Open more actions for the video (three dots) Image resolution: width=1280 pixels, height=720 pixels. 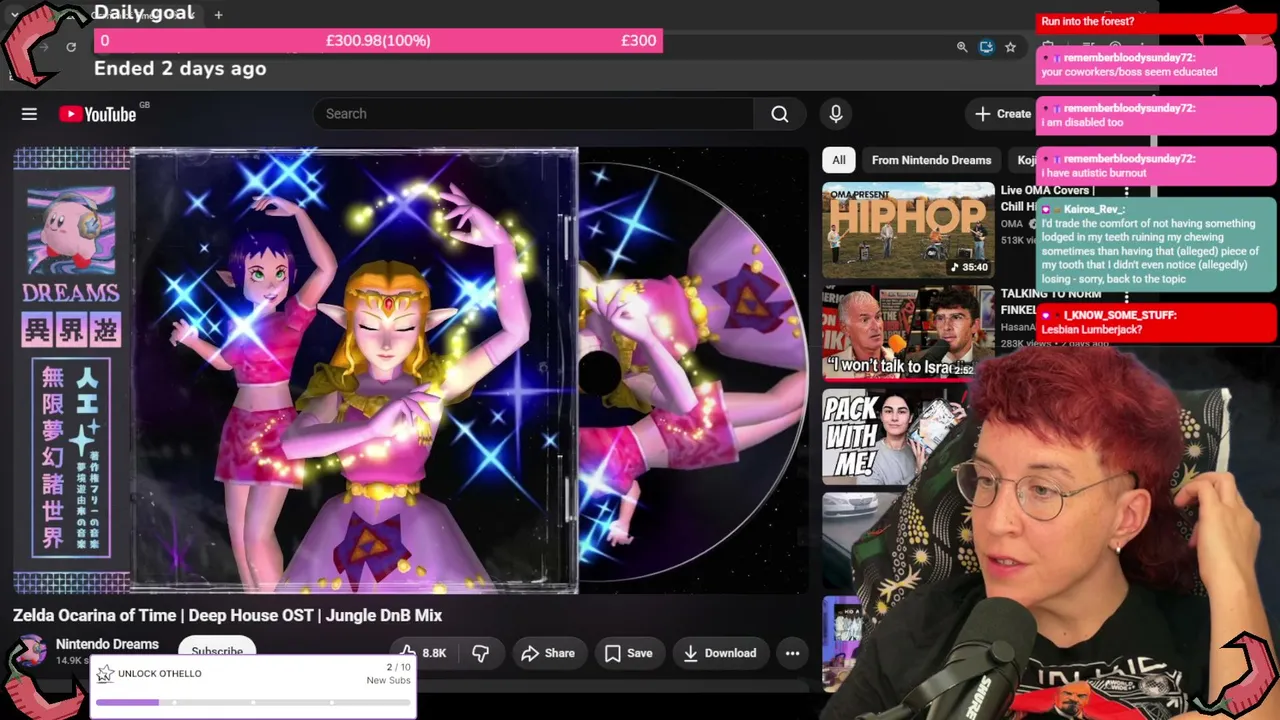tap(792, 653)
